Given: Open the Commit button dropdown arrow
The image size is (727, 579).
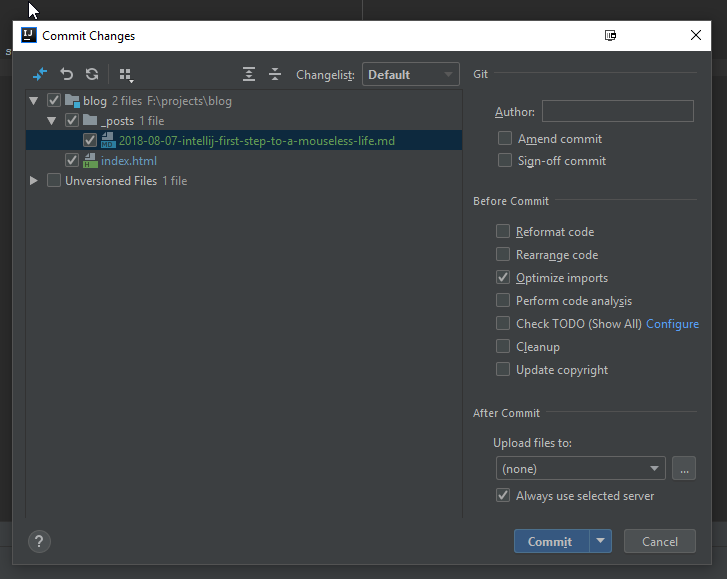Looking at the screenshot, I should coord(600,542).
